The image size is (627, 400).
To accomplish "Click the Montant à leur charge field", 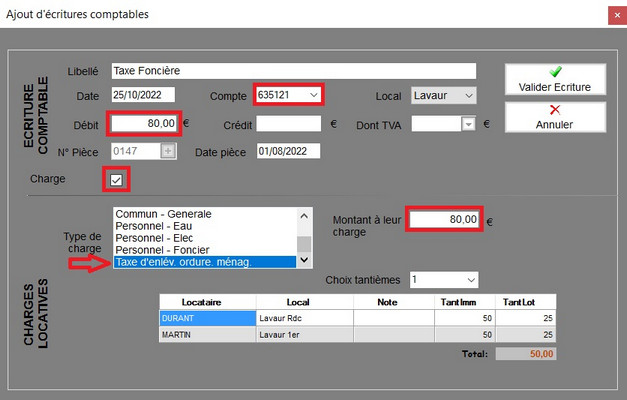I will 443,219.
